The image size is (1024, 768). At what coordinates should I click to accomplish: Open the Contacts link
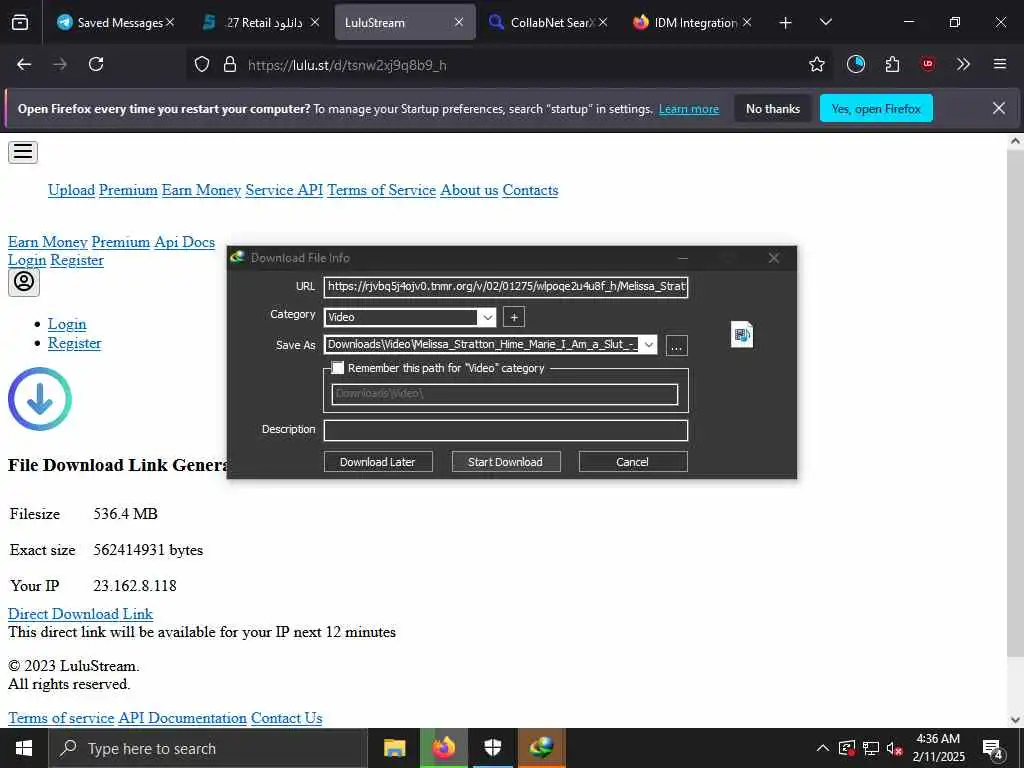530,190
